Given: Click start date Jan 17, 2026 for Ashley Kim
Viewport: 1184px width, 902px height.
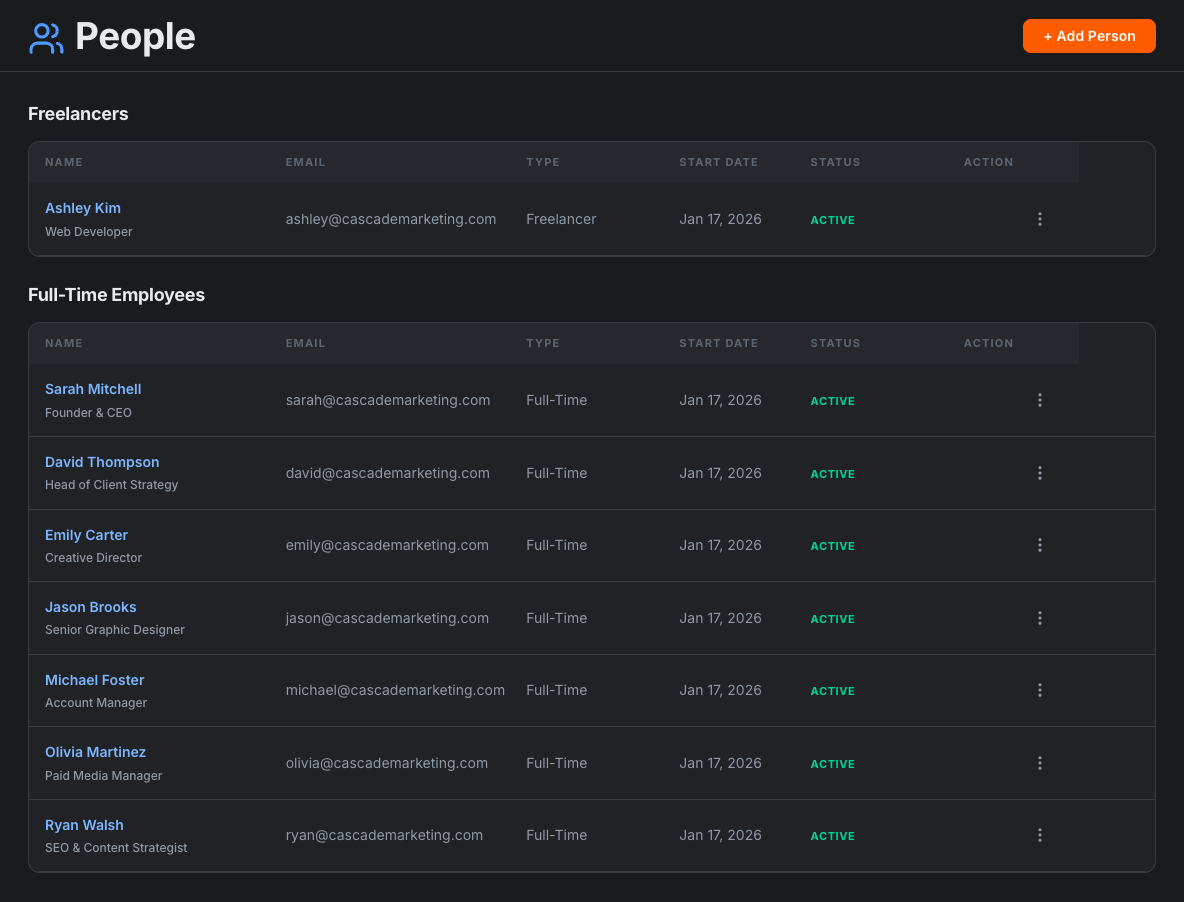Looking at the screenshot, I should coord(720,219).
